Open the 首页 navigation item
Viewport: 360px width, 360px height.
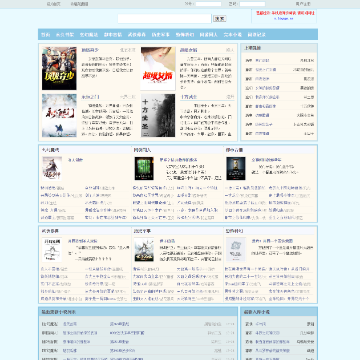click(x=45, y=35)
